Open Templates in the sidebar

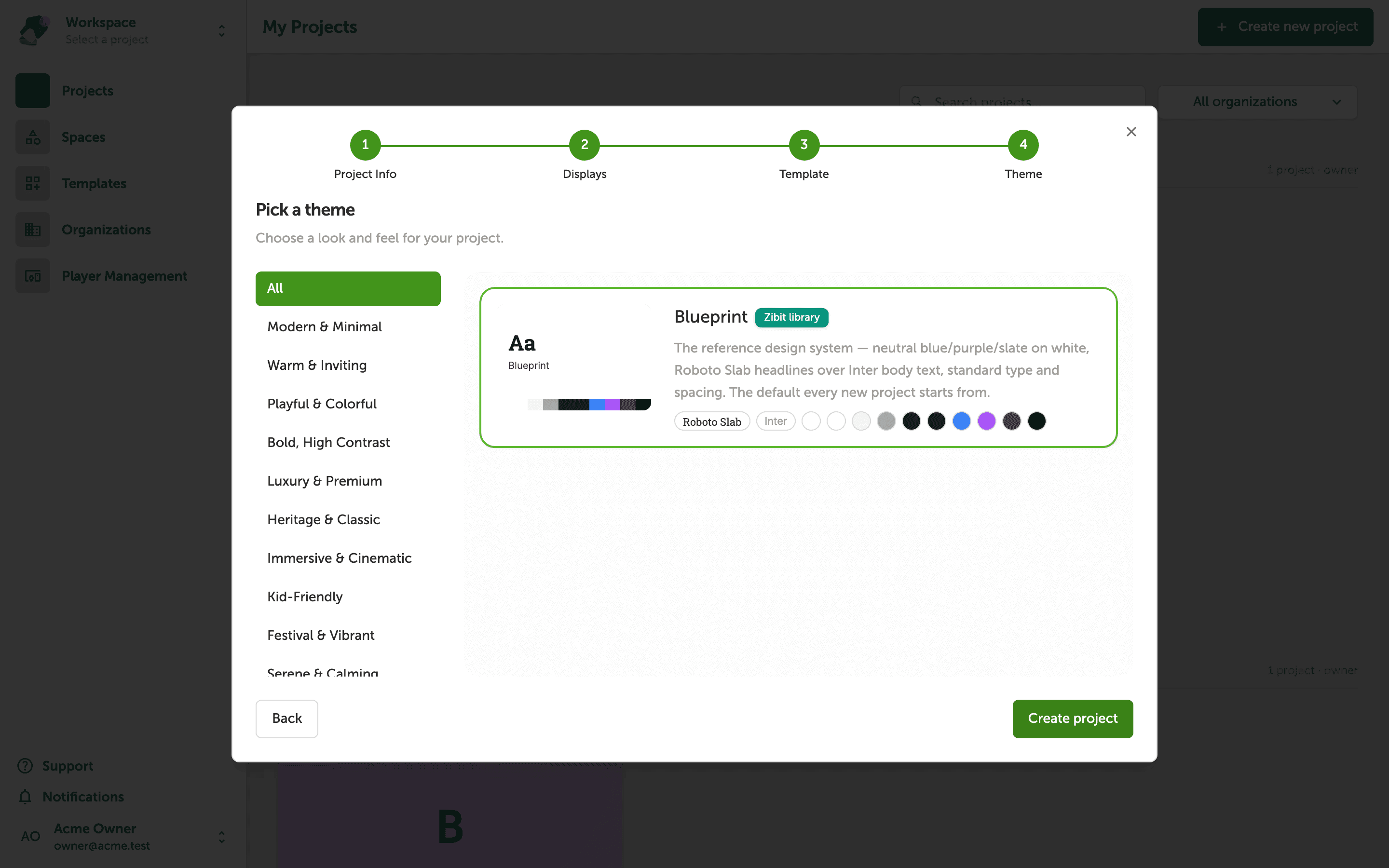(x=123, y=184)
